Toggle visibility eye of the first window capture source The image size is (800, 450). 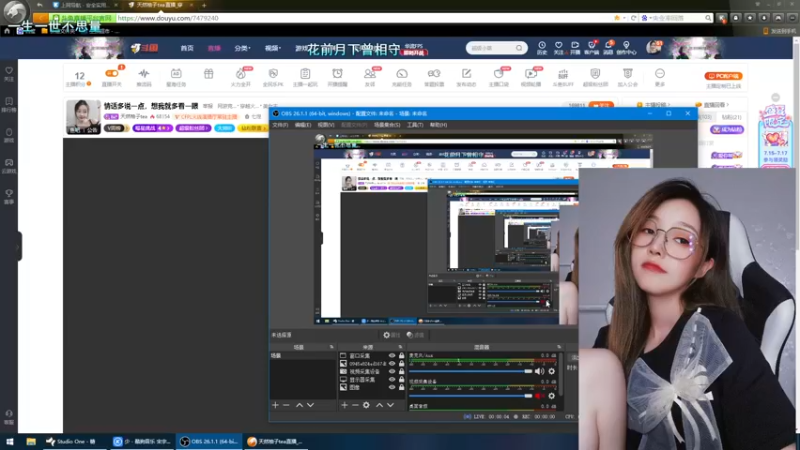[392, 356]
